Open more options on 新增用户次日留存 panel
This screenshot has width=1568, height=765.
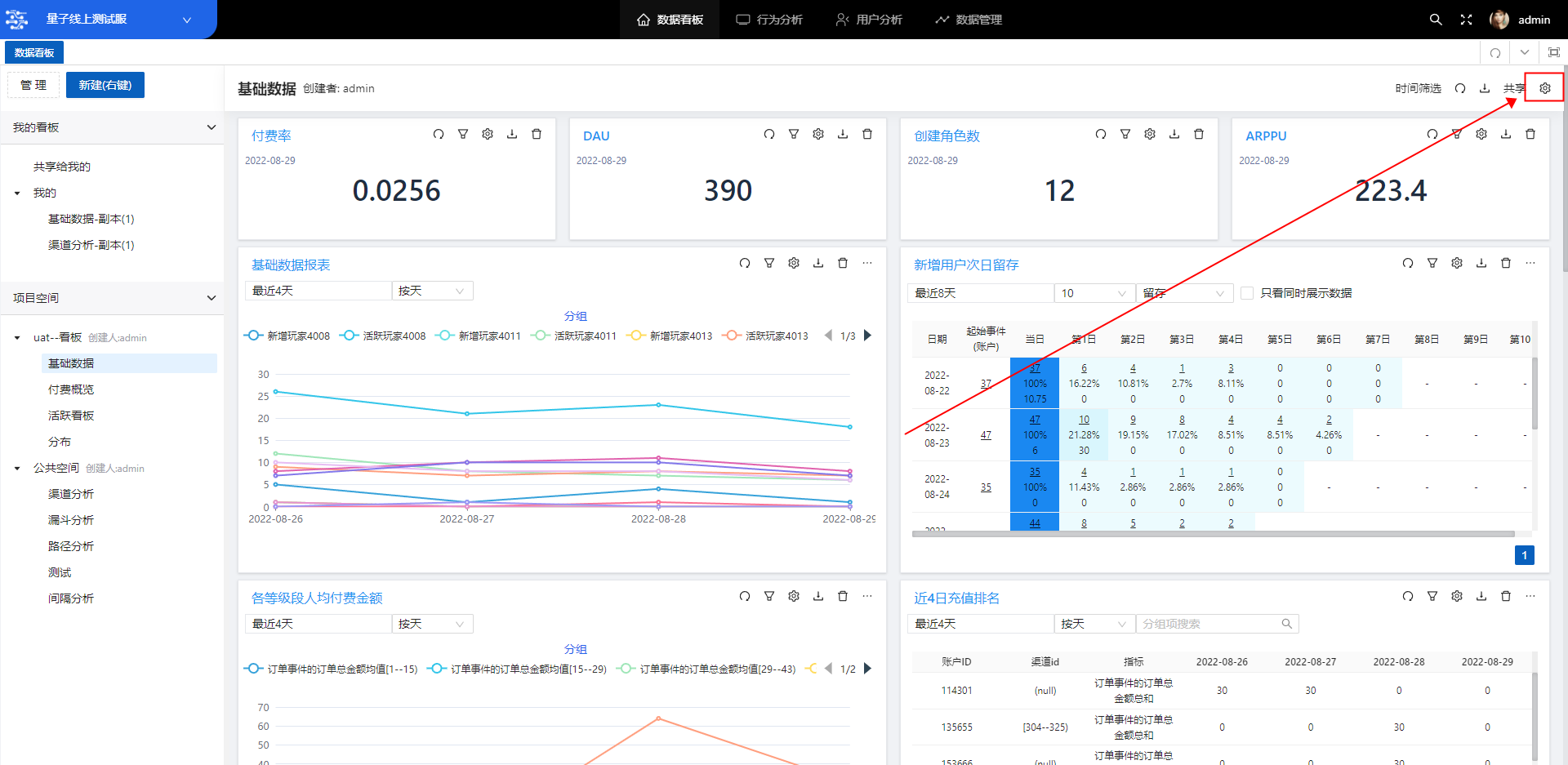pos(1530,263)
